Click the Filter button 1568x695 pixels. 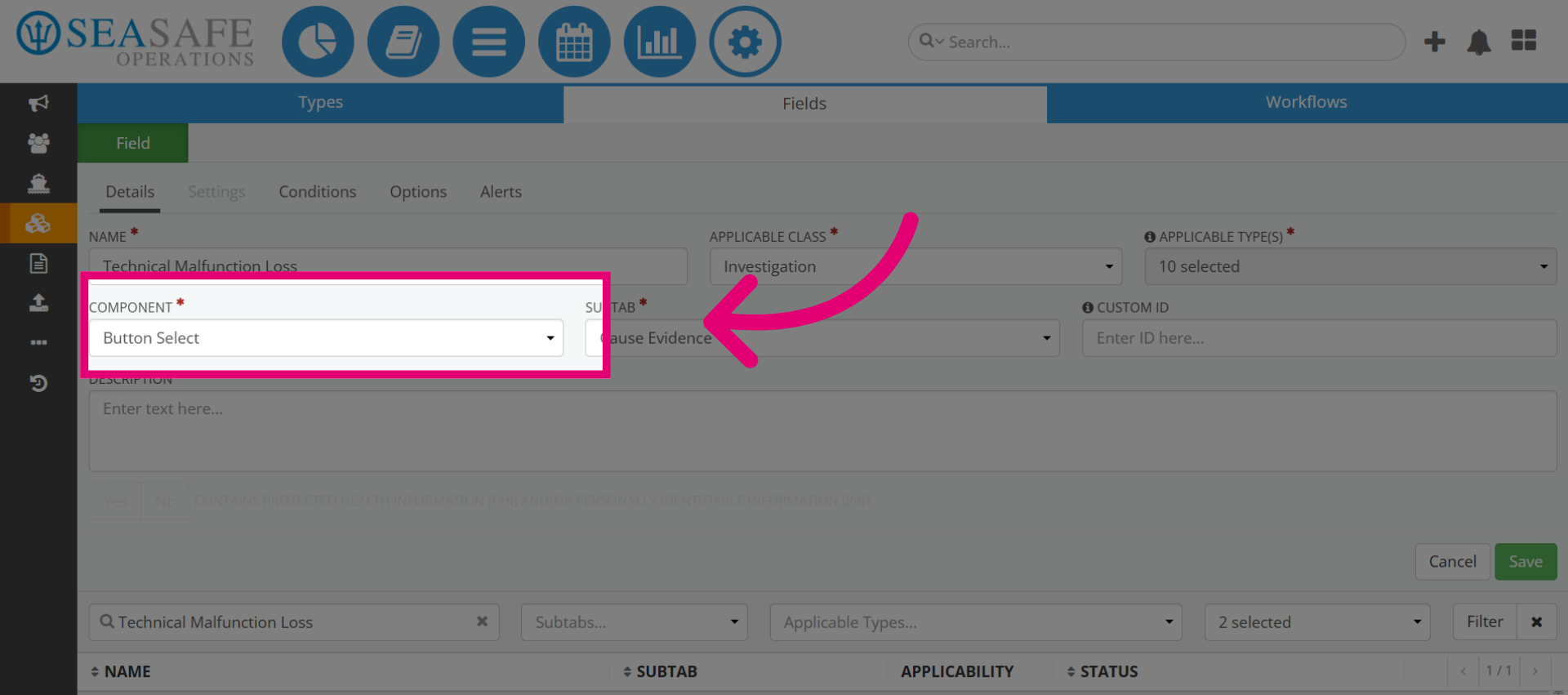1485,621
